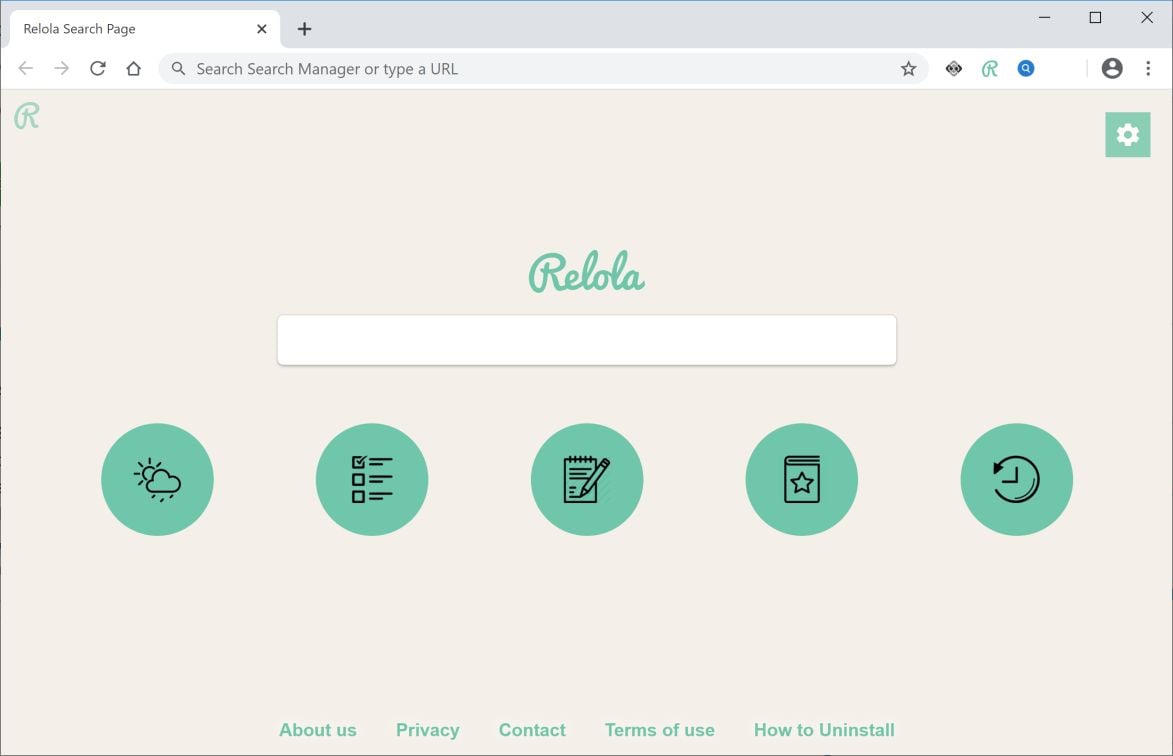Click the Relola extension icon in toolbar
The image size is (1173, 756).
990,69
